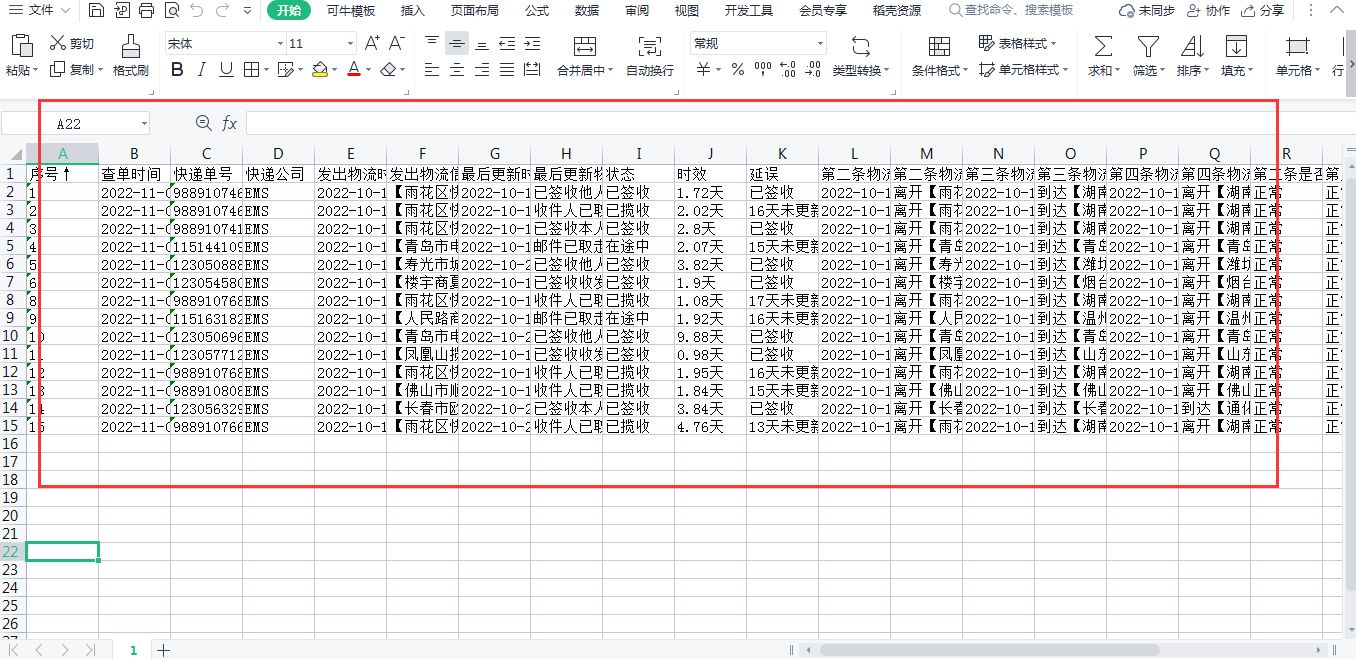Expand the fill color dropdown arrow
This screenshot has height=659, width=1356.
[x=335, y=70]
